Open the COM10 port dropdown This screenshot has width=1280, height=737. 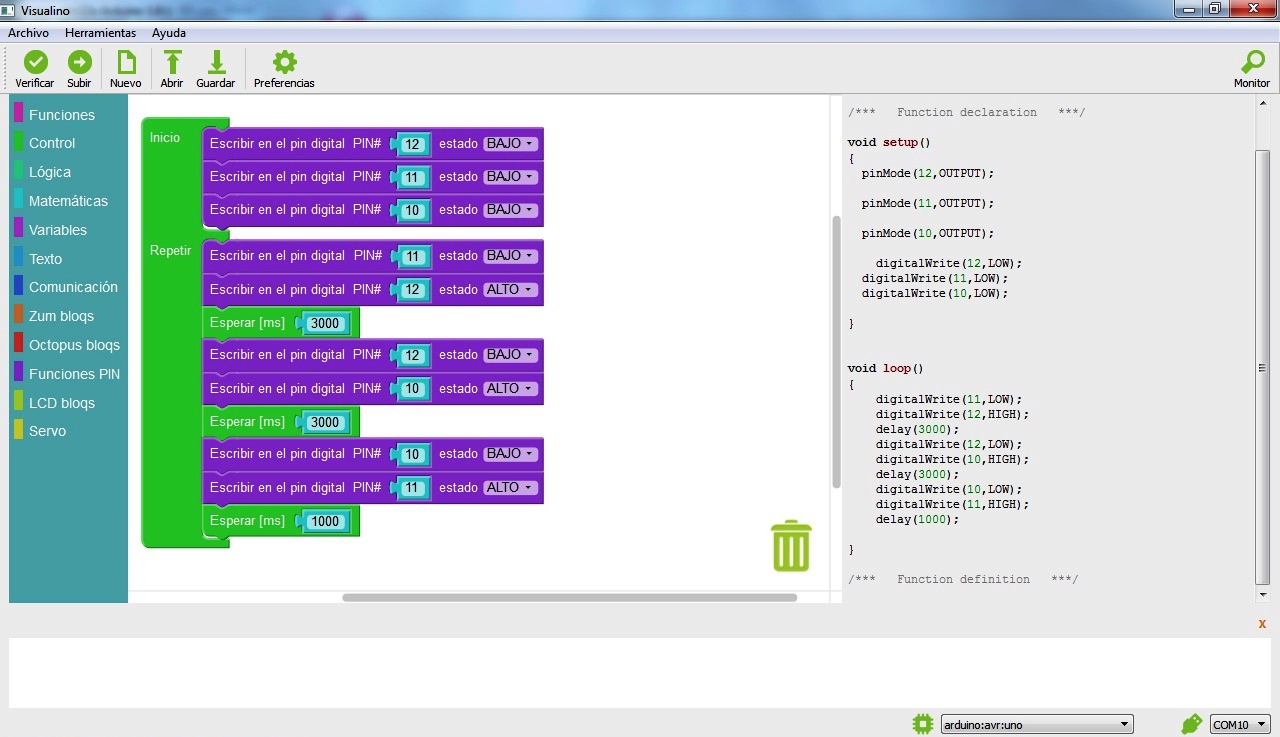pos(1239,724)
